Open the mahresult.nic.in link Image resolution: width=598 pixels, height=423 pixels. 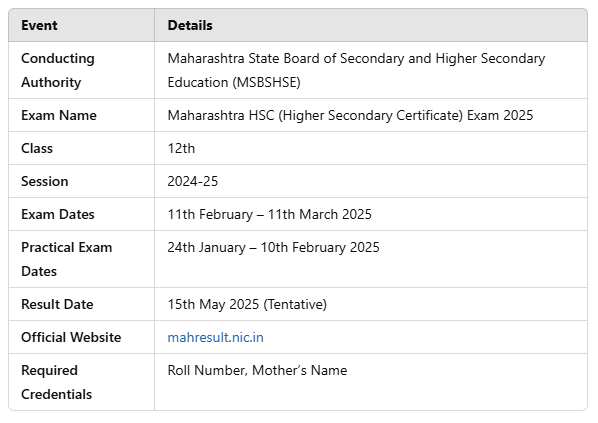pos(215,338)
